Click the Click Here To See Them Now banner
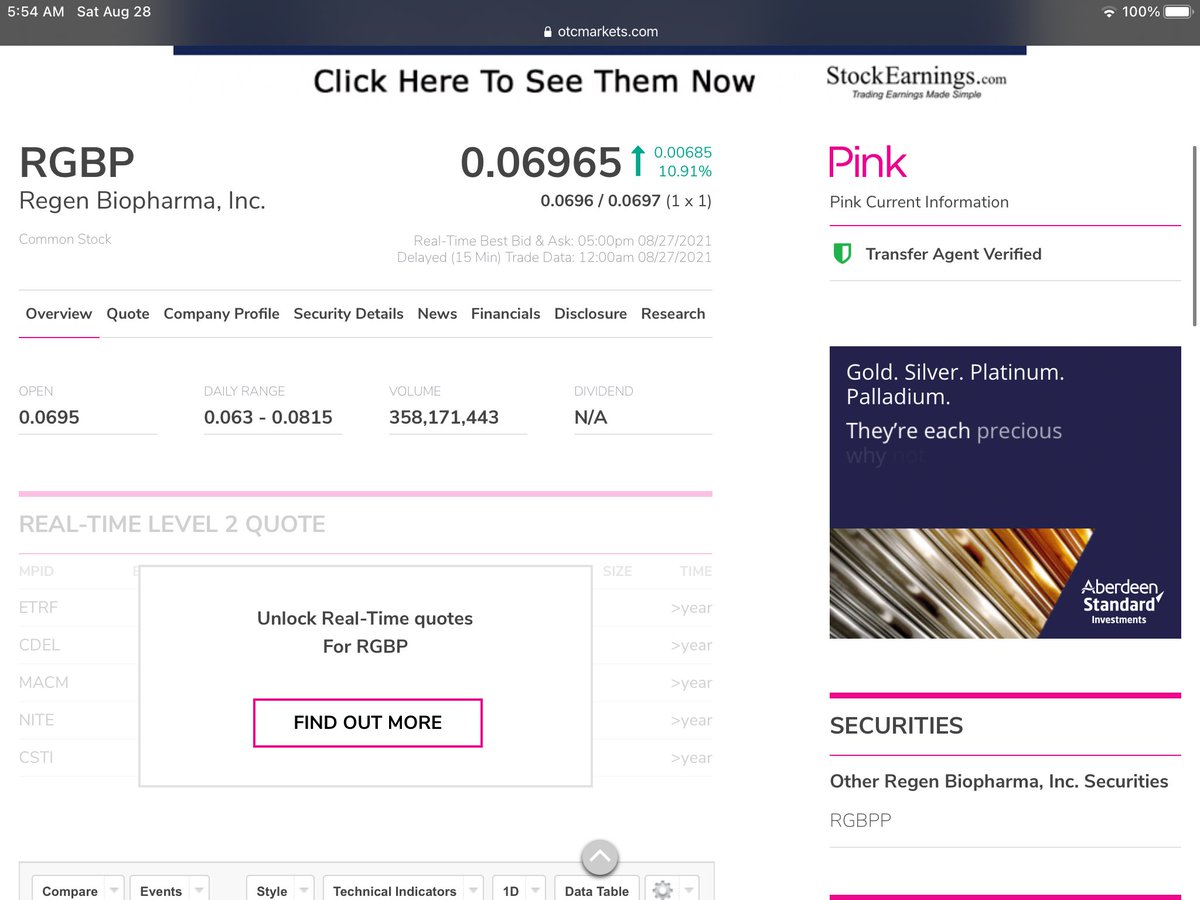1200x900 pixels. (534, 81)
